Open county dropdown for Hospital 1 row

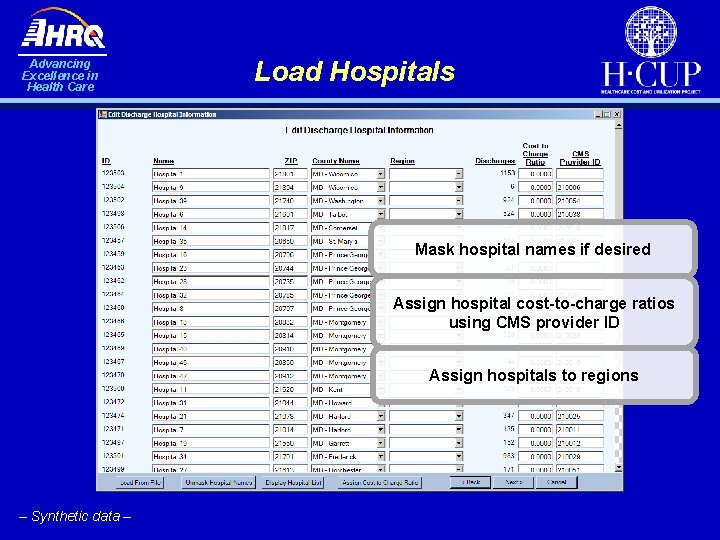[381, 174]
